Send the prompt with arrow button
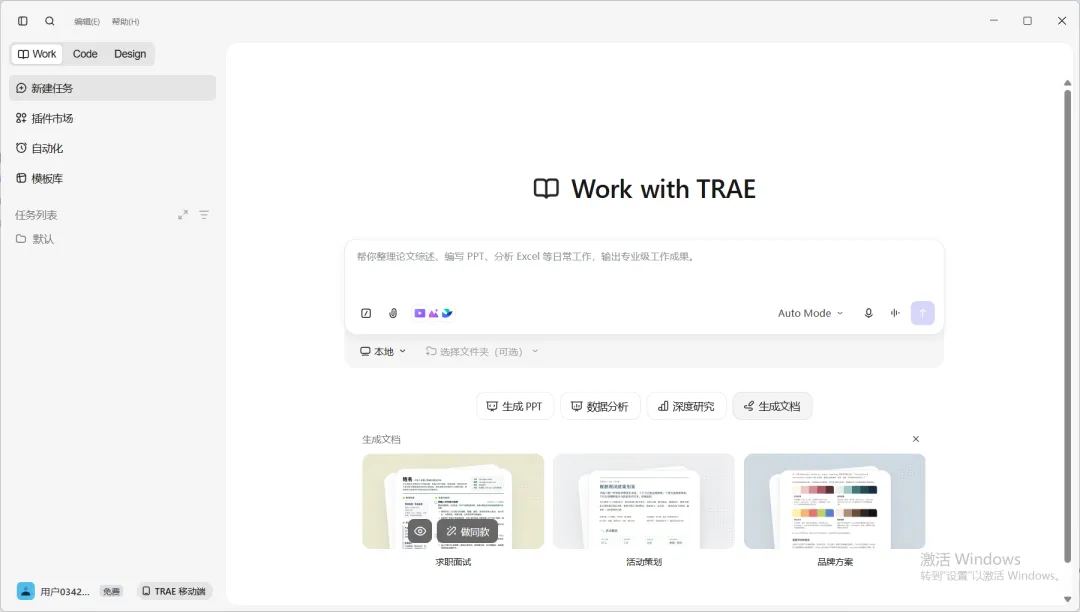Viewport: 1080px width, 612px height. [x=922, y=313]
